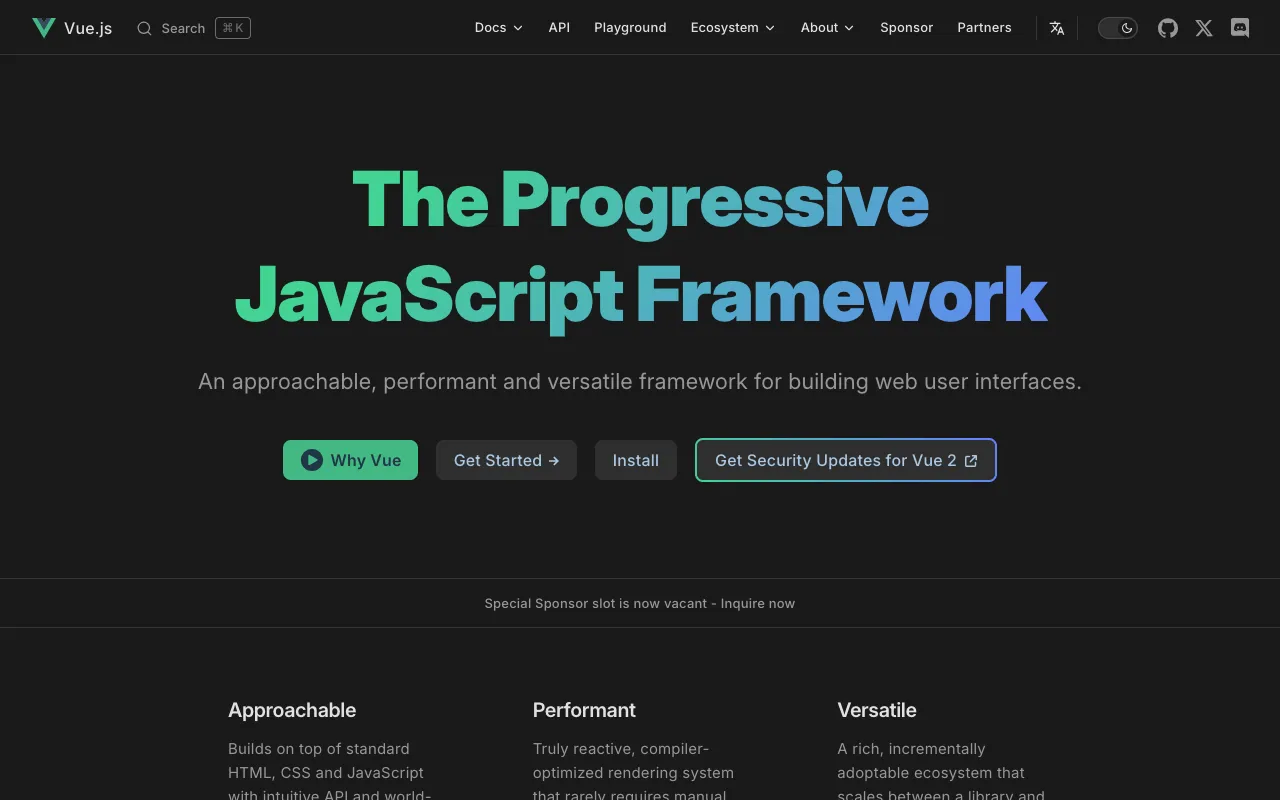Image resolution: width=1280 pixels, height=800 pixels.
Task: Expand the Ecosystem dropdown menu
Action: coord(732,28)
